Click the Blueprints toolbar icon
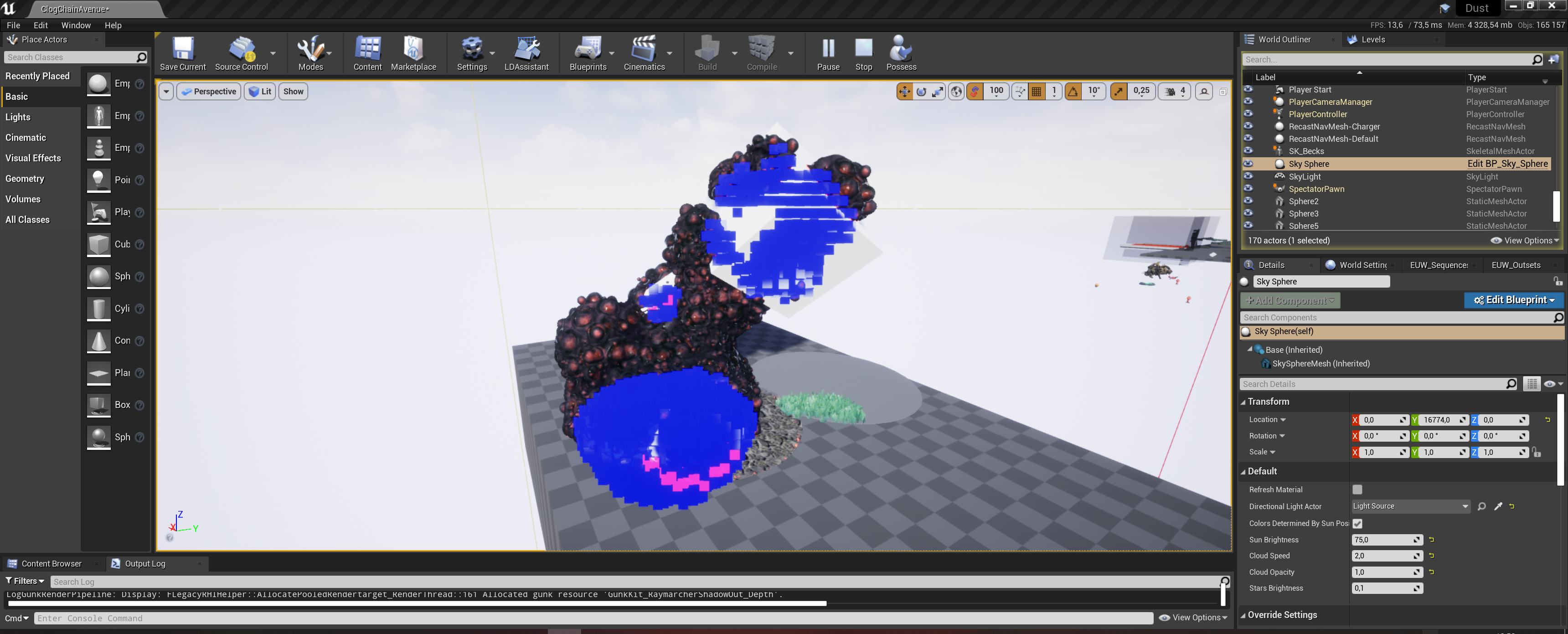The image size is (1568, 634). pyautogui.click(x=588, y=53)
